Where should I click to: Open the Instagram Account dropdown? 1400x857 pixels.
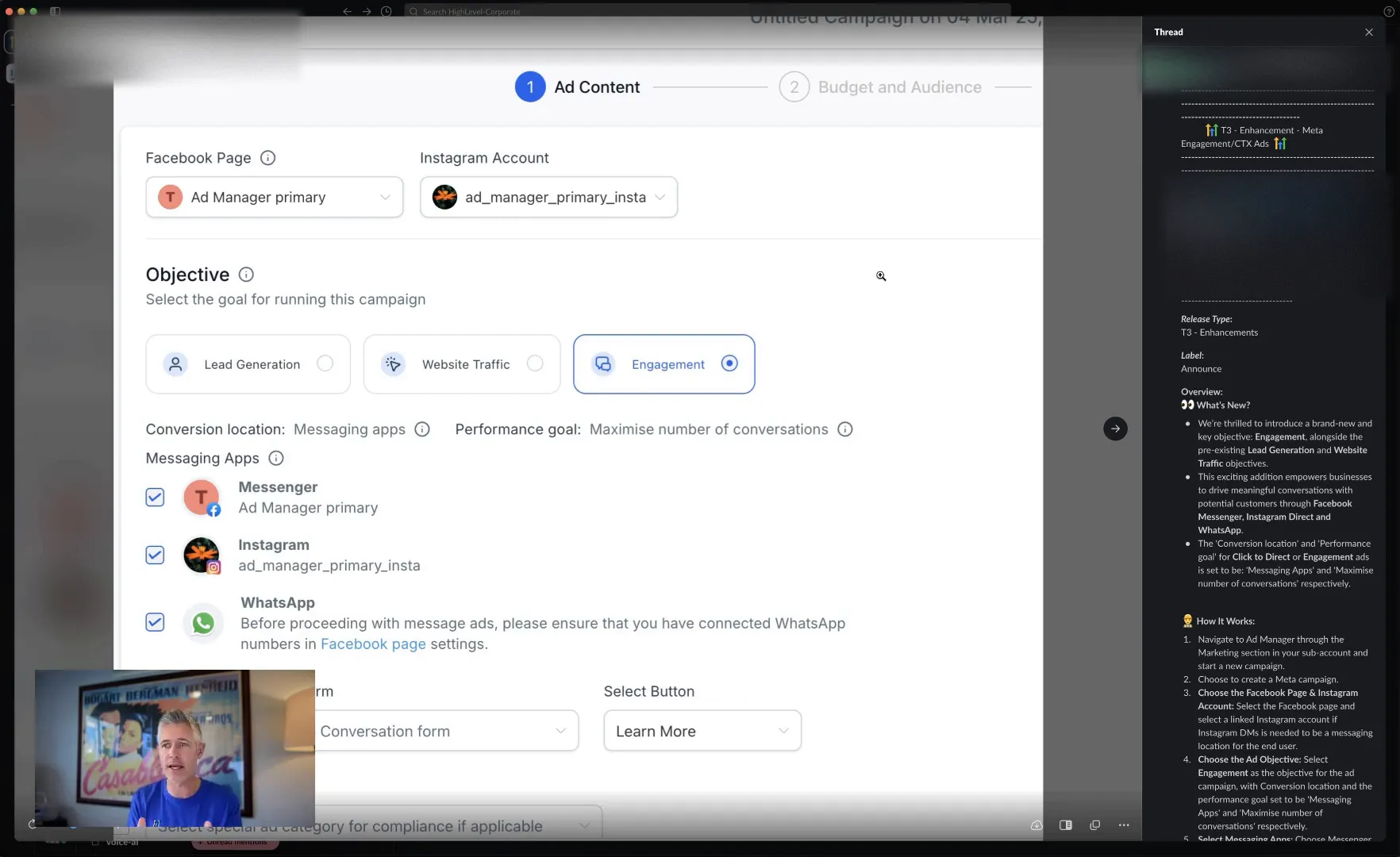pos(548,197)
